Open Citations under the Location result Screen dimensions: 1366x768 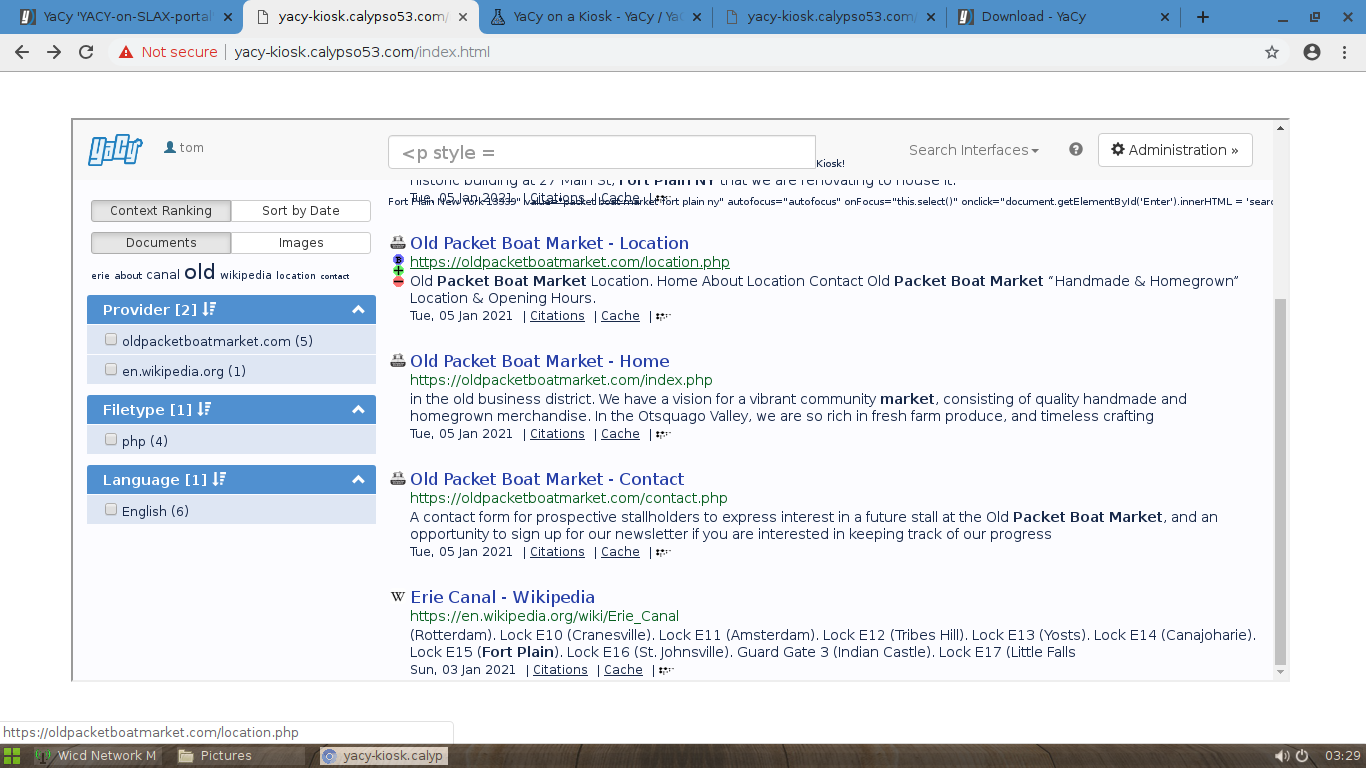click(557, 316)
